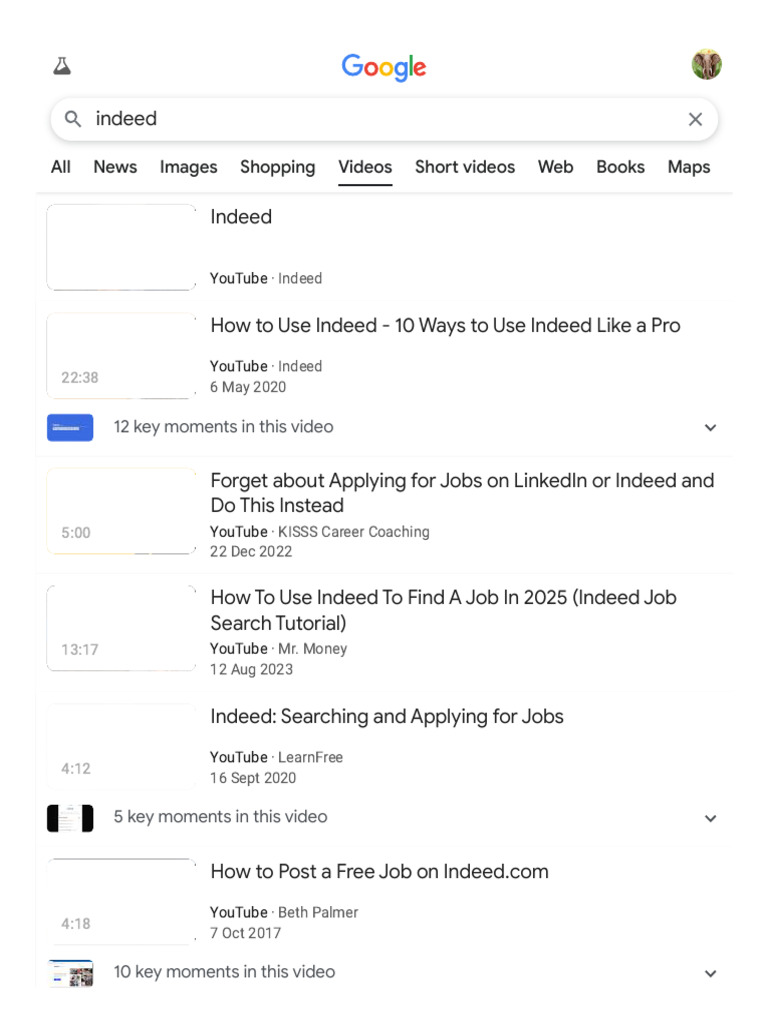Open the Search Labs flask icon
768x1024 pixels.
coord(62,66)
